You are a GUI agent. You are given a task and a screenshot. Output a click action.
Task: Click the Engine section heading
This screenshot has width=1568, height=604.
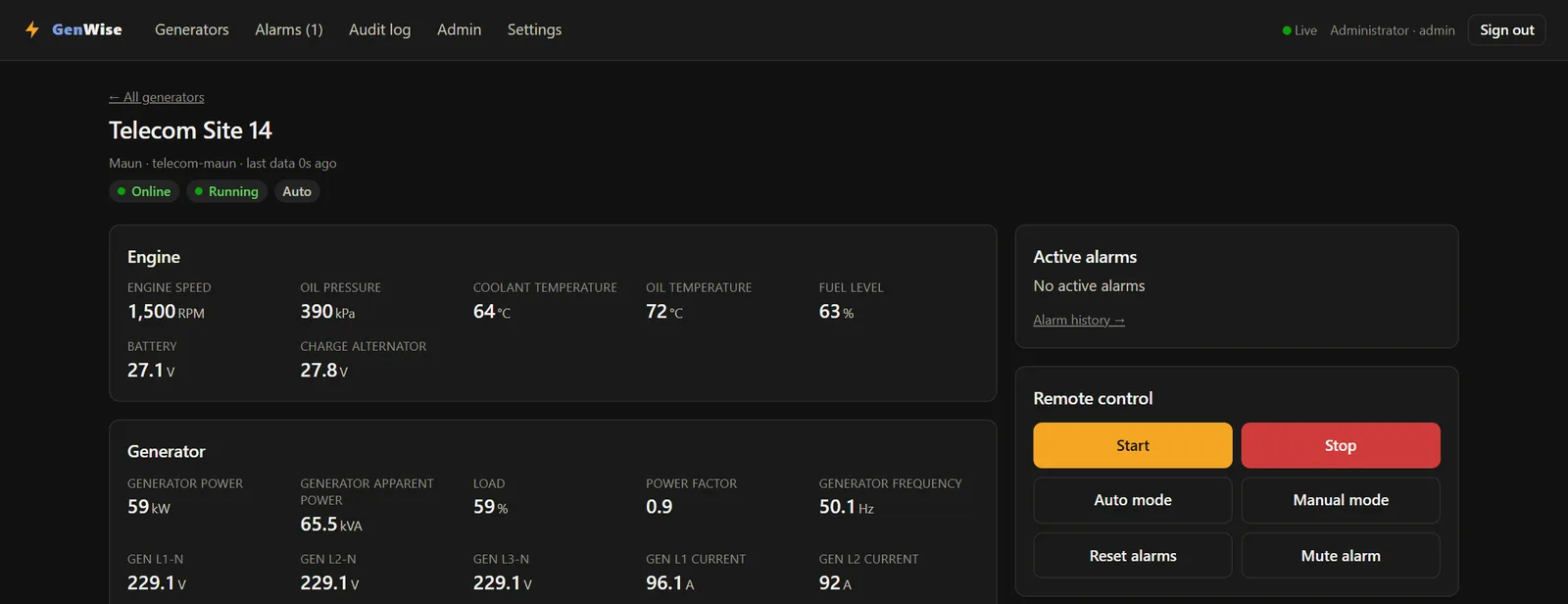pos(154,257)
